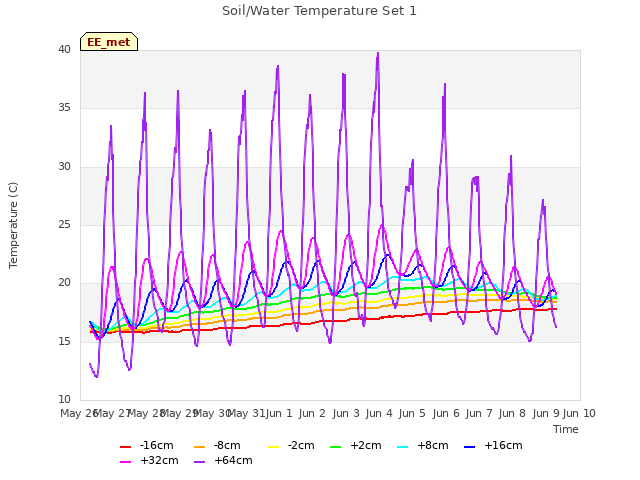Click the Jun 4 x-axis tick label
640x480 pixels.
click(x=379, y=413)
